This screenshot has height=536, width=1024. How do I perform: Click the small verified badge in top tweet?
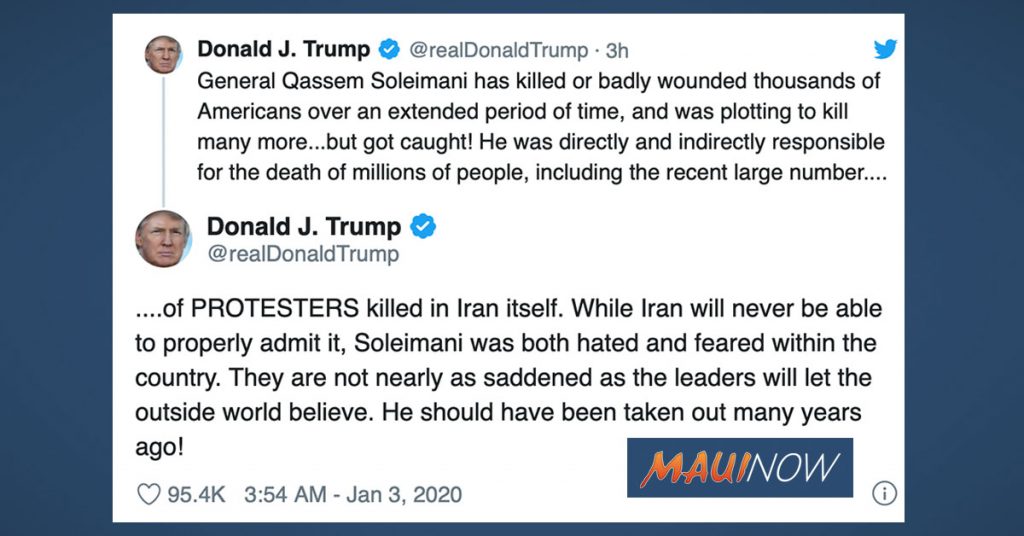(391, 50)
